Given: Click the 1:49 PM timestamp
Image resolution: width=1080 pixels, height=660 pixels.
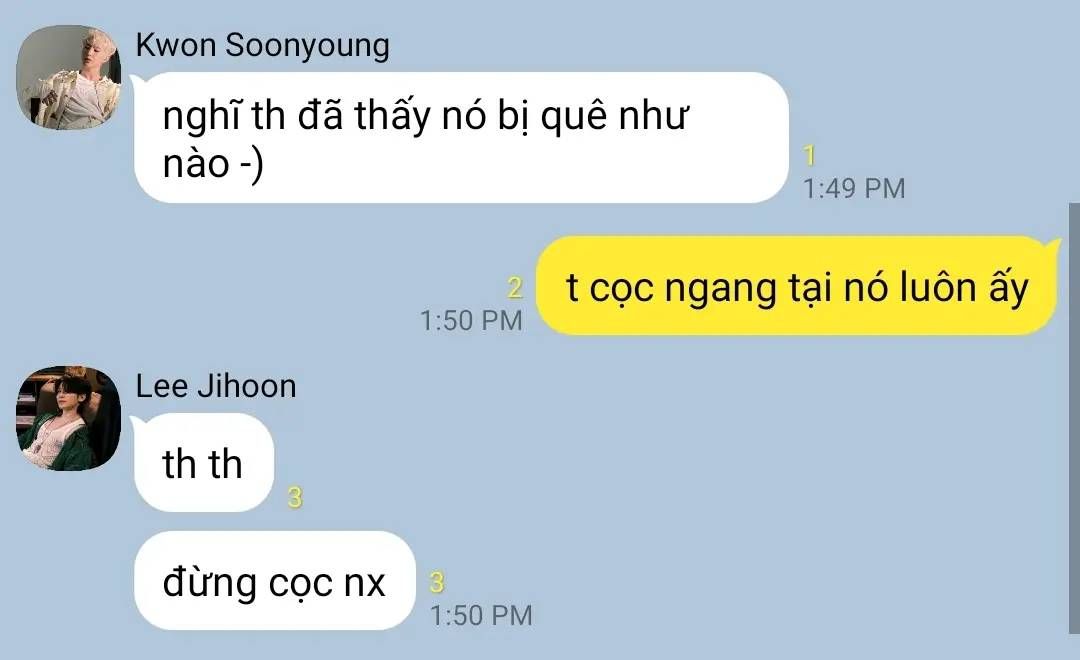Looking at the screenshot, I should (x=854, y=188).
